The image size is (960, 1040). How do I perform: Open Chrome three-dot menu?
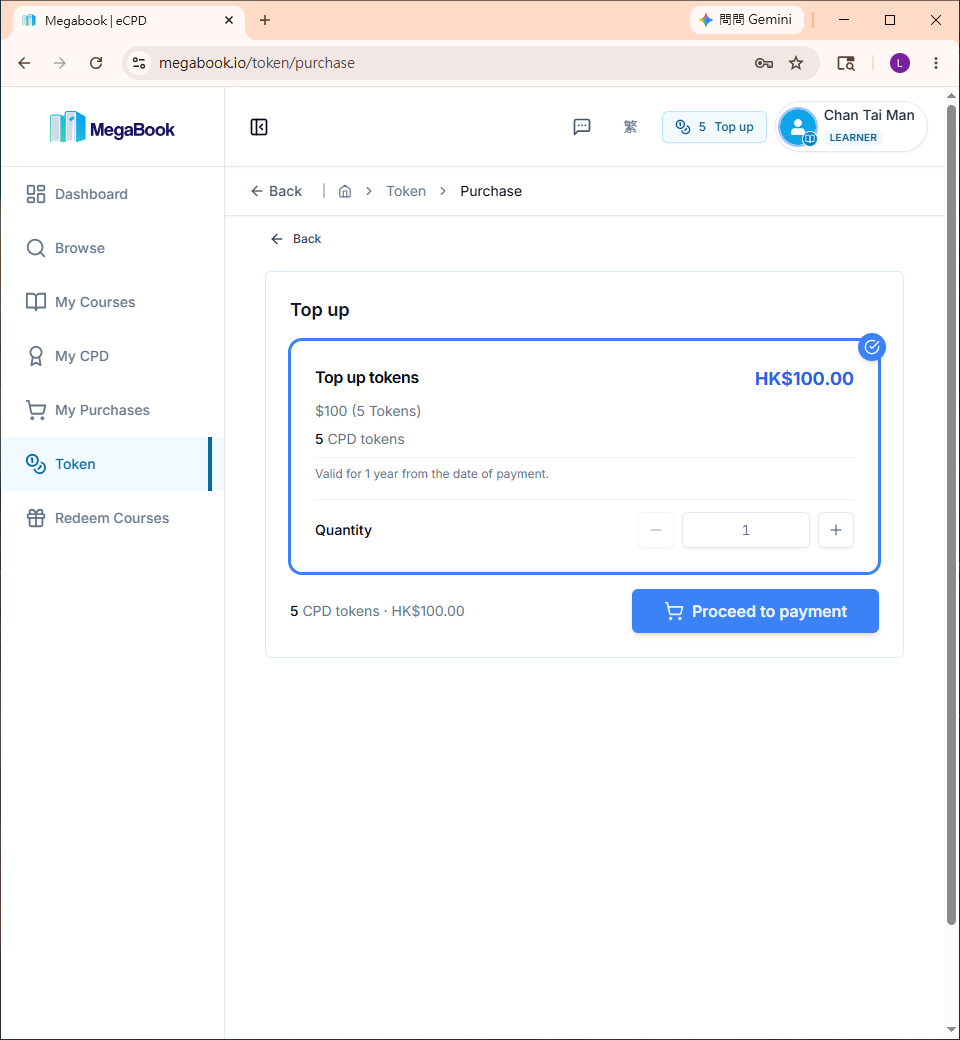coord(936,63)
